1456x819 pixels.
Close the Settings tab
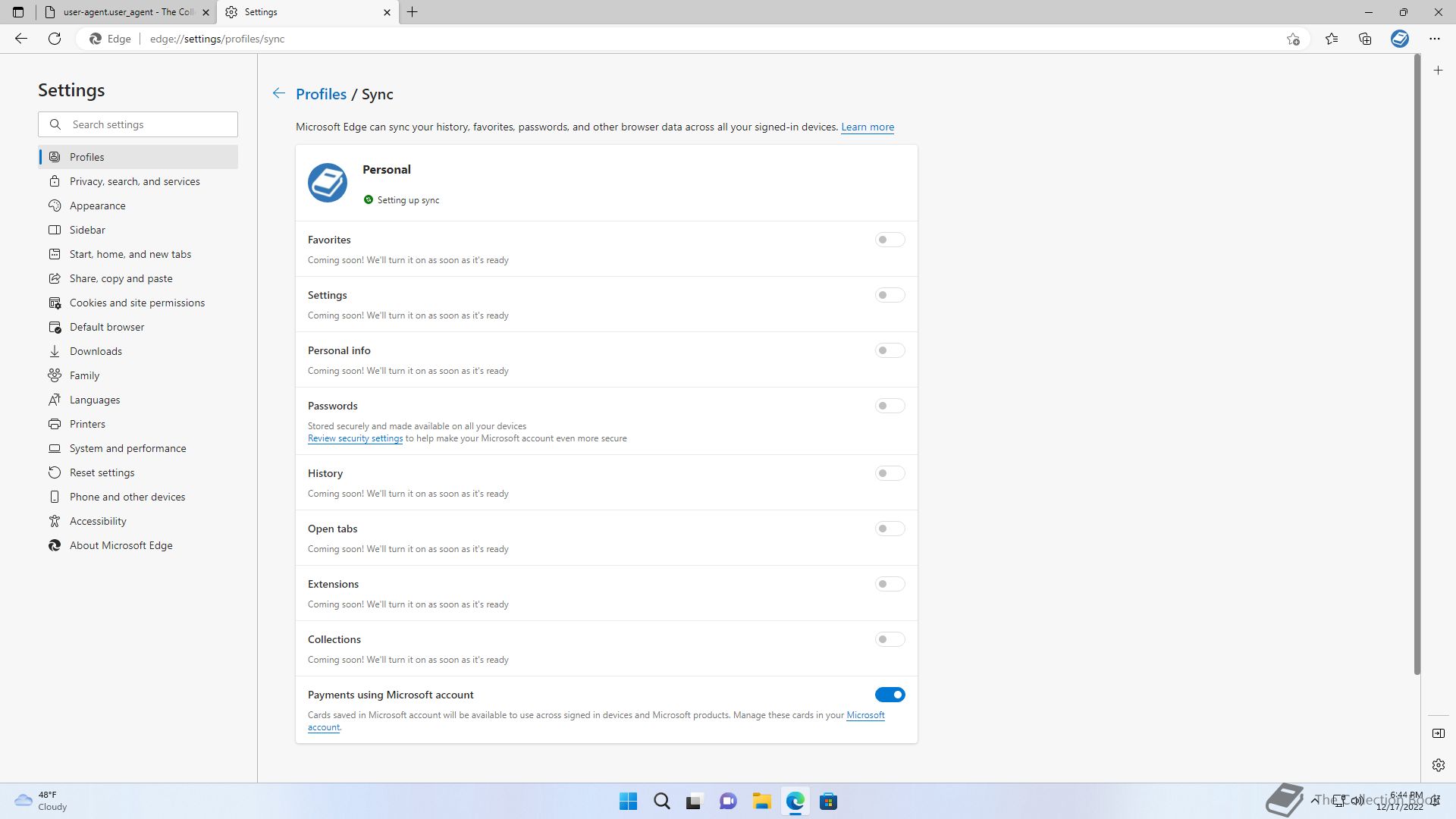387,12
